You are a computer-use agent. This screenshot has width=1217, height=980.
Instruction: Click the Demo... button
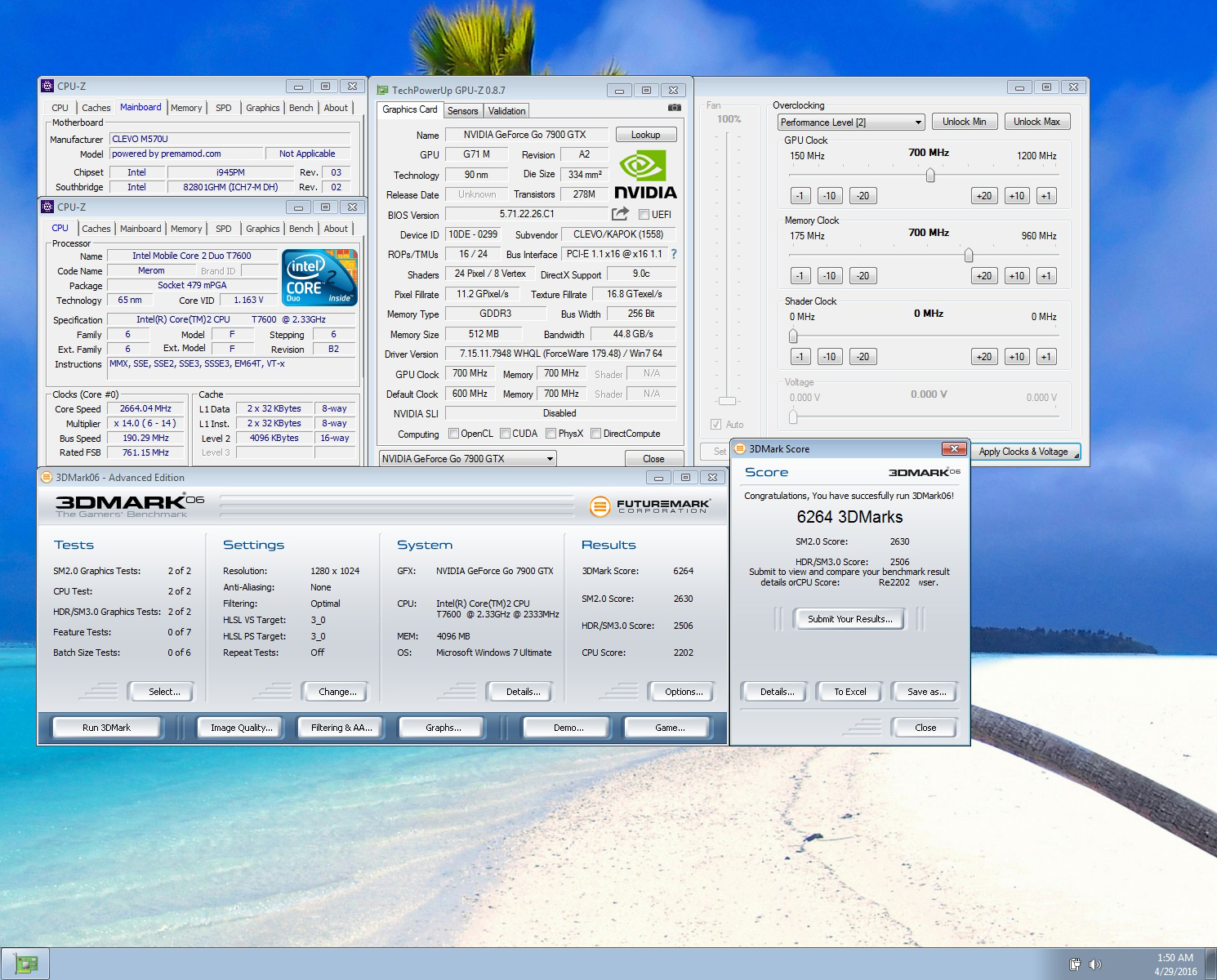click(568, 728)
